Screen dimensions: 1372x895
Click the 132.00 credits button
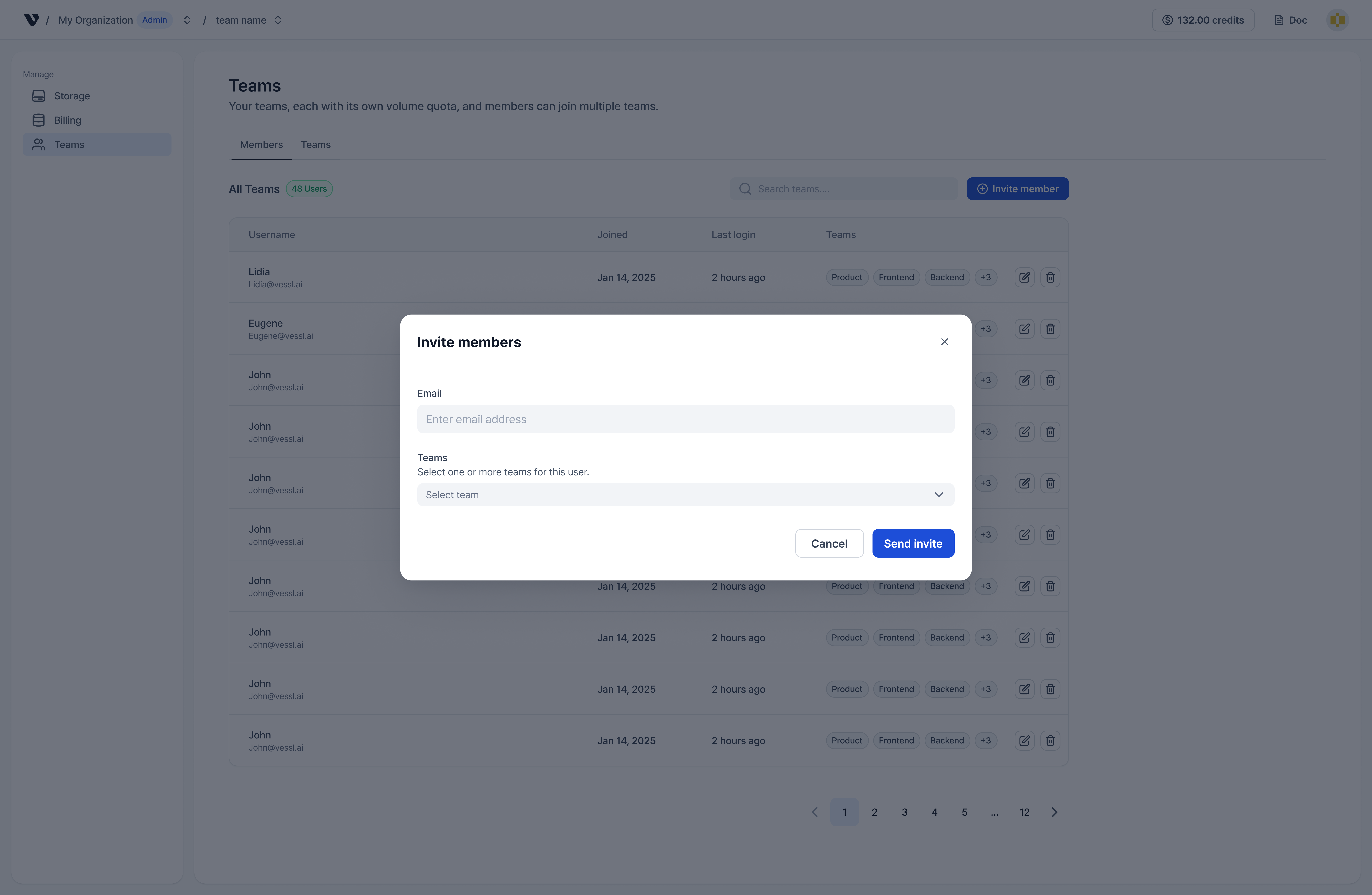click(1203, 20)
